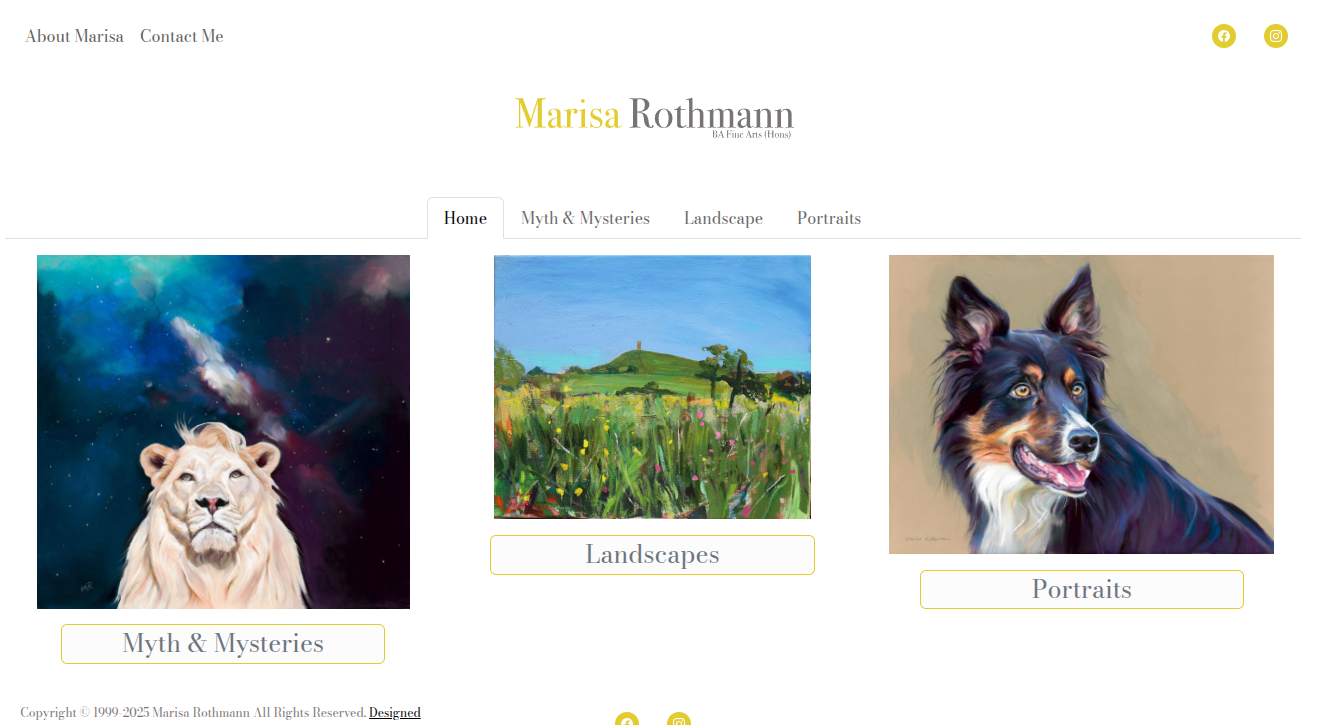Click the footer Facebook icon

(x=627, y=719)
